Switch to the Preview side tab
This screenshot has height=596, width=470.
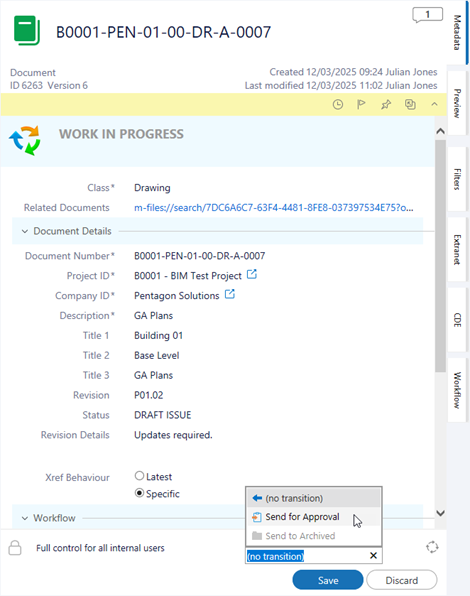(457, 103)
